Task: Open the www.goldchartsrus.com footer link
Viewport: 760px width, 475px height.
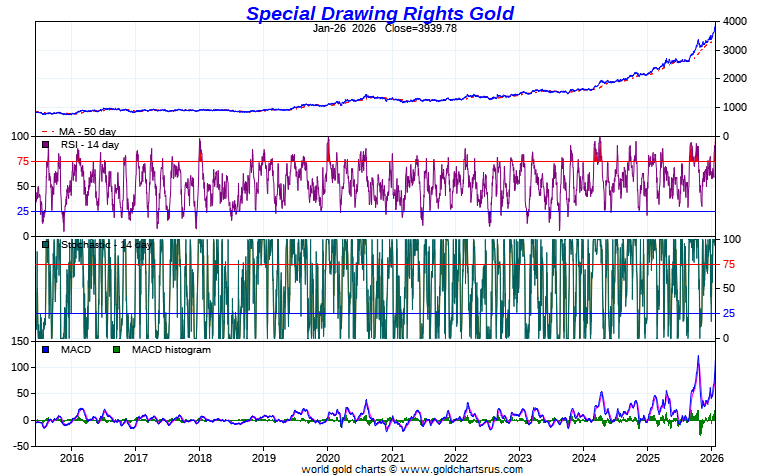Action: point(461,468)
